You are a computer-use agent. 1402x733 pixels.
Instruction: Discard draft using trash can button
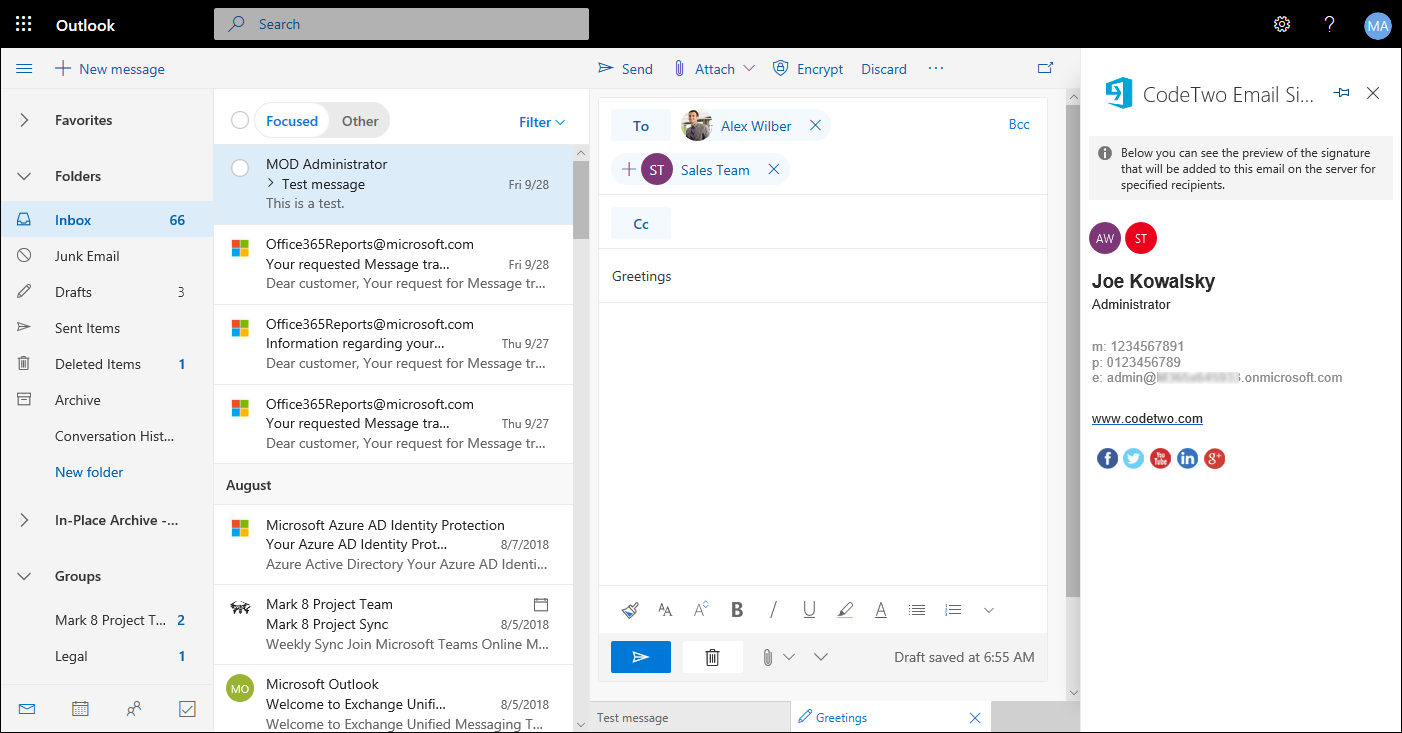713,657
